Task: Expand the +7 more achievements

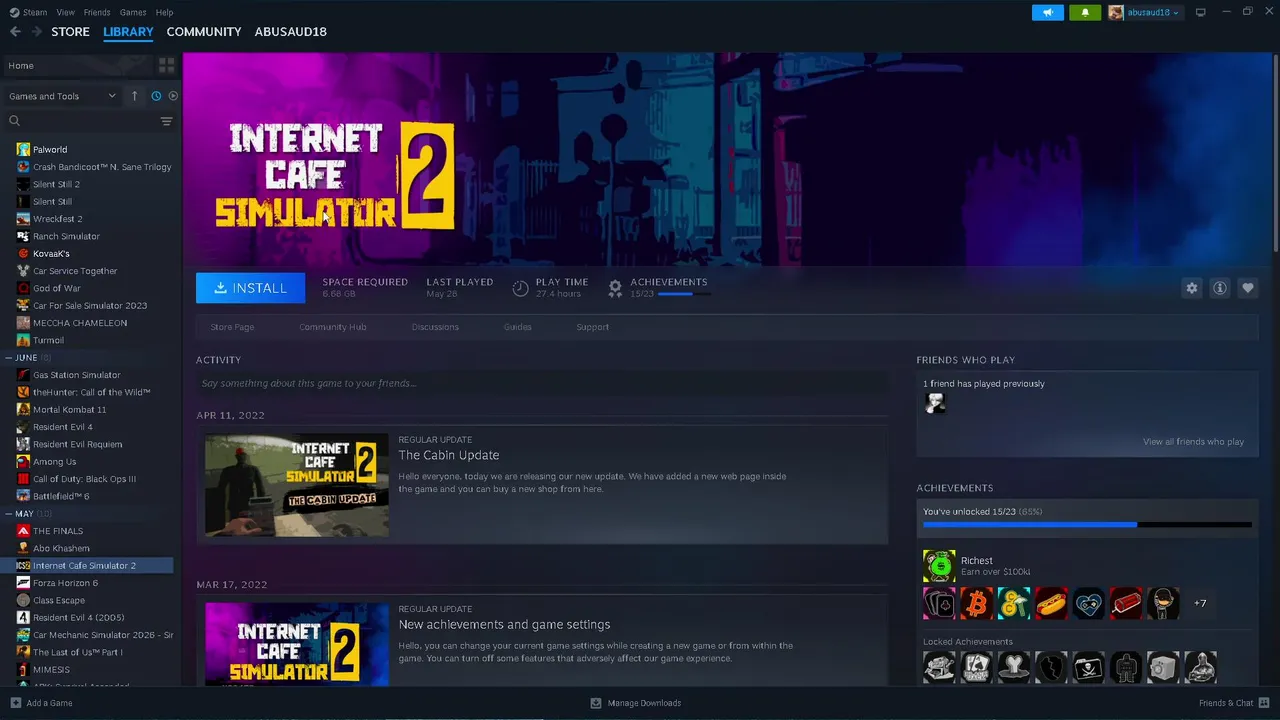Action: 1200,604
